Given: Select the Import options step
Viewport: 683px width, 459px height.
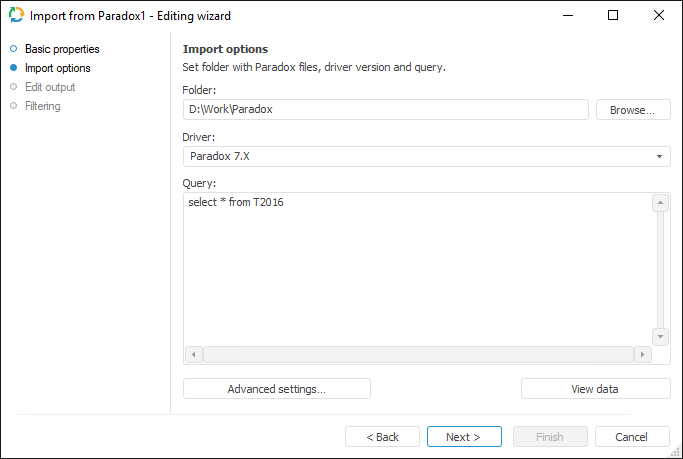Looking at the screenshot, I should pyautogui.click(x=57, y=68).
